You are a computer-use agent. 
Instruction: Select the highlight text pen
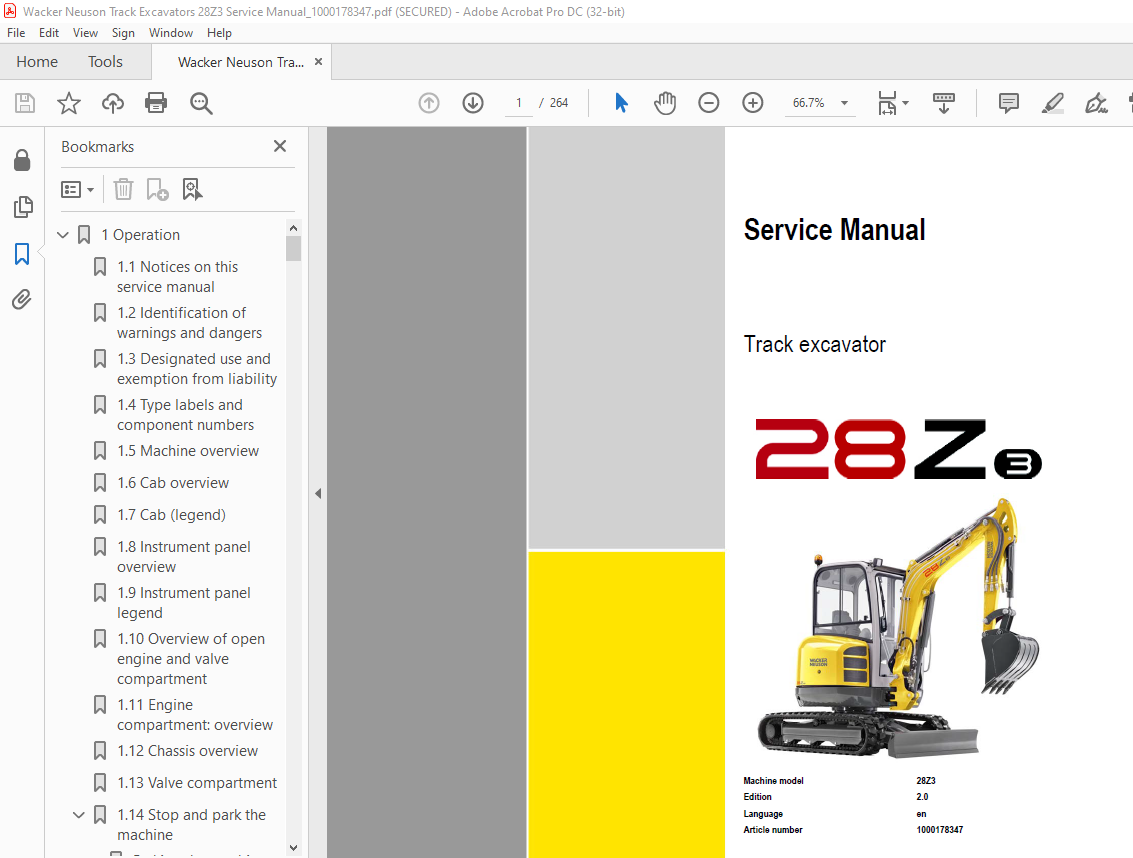(1053, 103)
